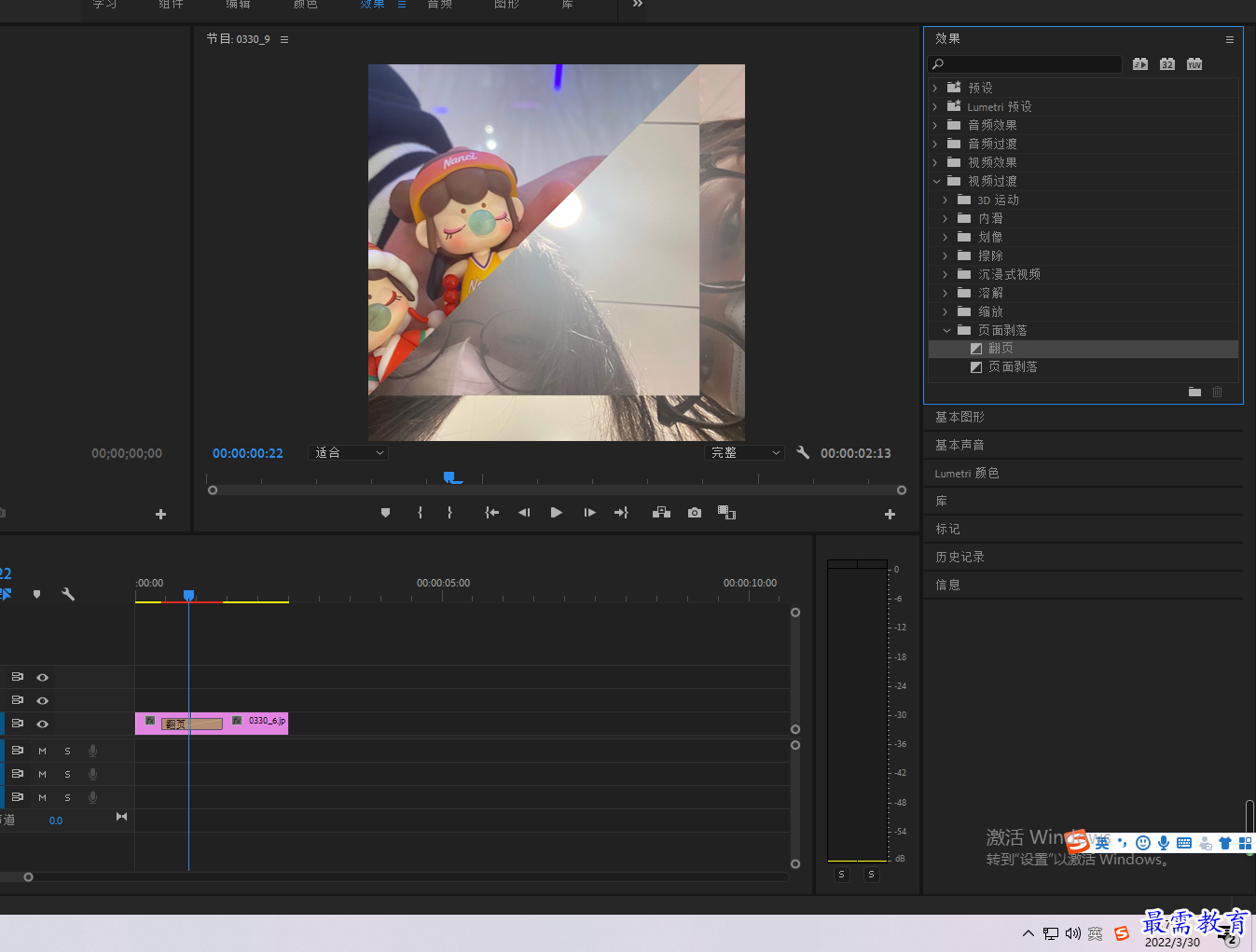The height and width of the screenshot is (952, 1256).
Task: Solo left channel on audio meter
Action: pyautogui.click(x=841, y=875)
